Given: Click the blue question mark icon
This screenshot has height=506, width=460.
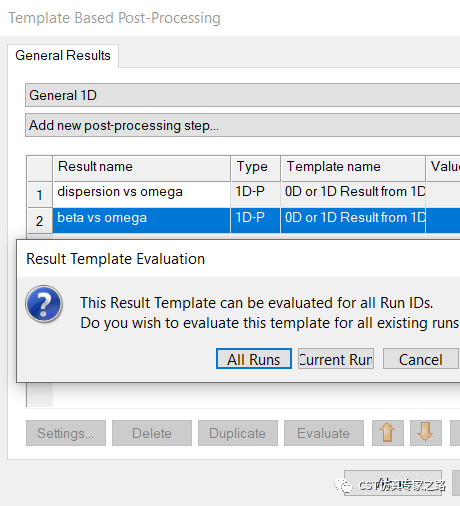Looking at the screenshot, I should click(44, 304).
